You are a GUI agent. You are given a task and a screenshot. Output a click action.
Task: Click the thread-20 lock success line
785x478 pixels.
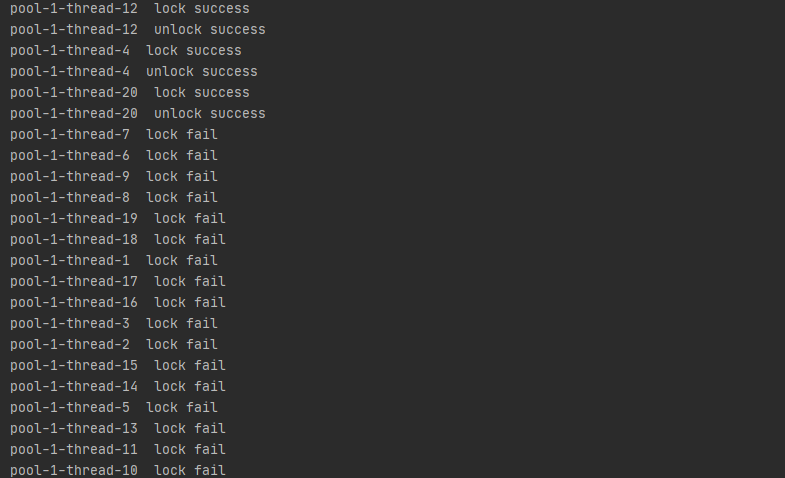pyautogui.click(x=130, y=93)
